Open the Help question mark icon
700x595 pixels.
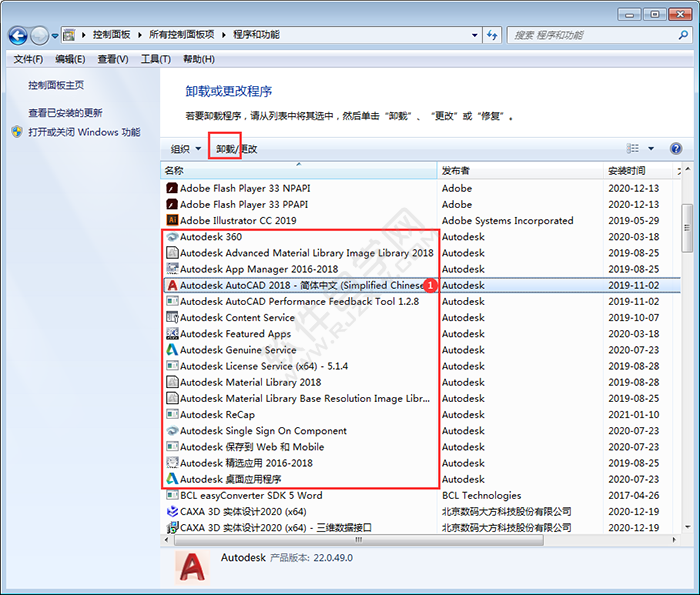pos(676,148)
